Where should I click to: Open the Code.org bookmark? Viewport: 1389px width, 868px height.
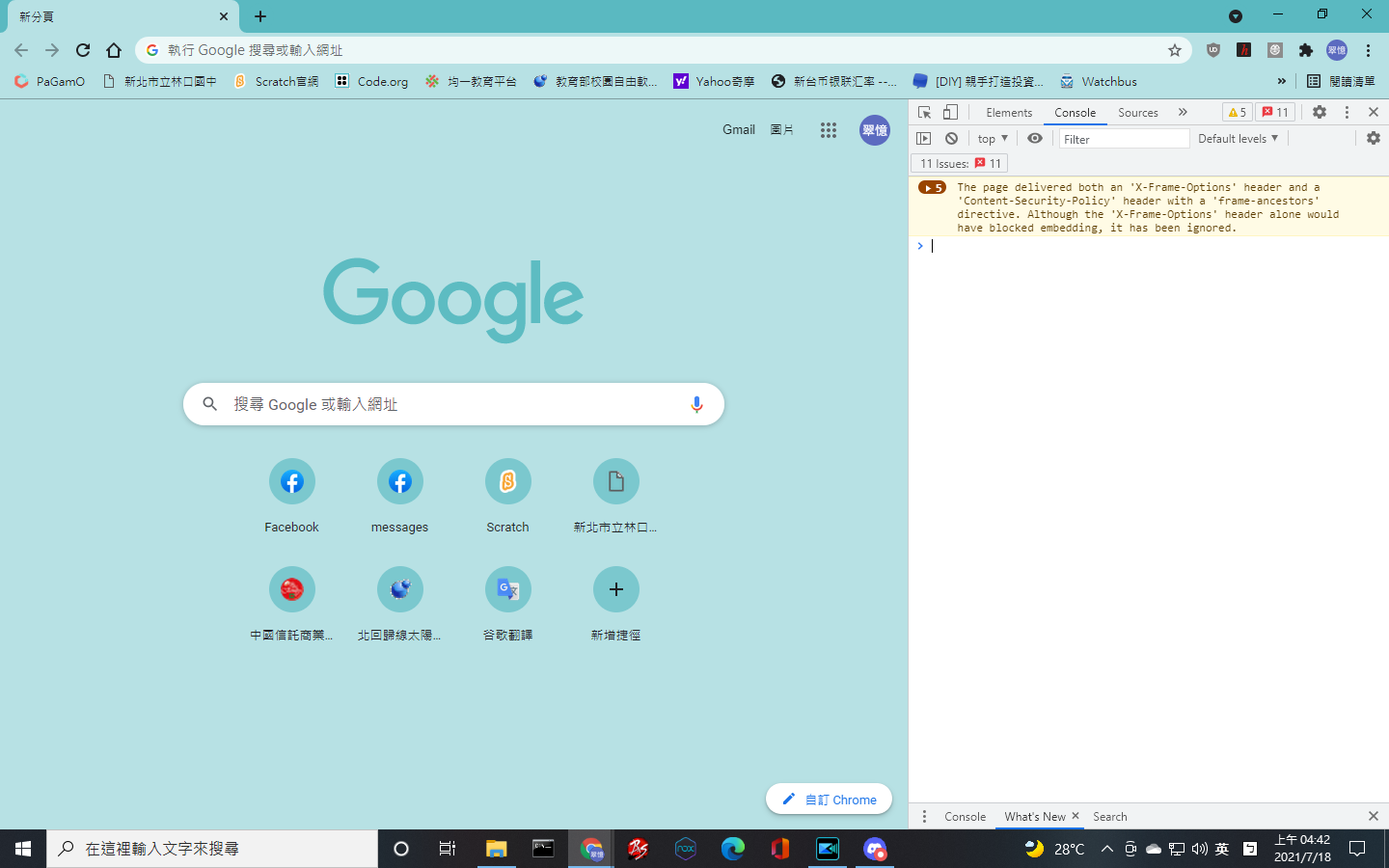[371, 81]
